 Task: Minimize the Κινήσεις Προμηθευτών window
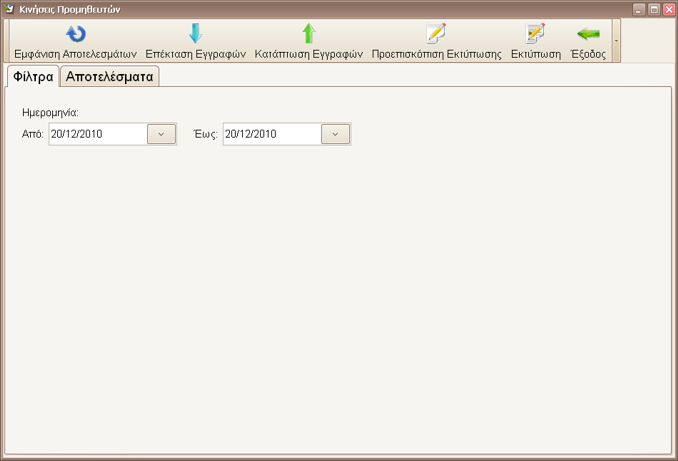pyautogui.click(x=639, y=9)
